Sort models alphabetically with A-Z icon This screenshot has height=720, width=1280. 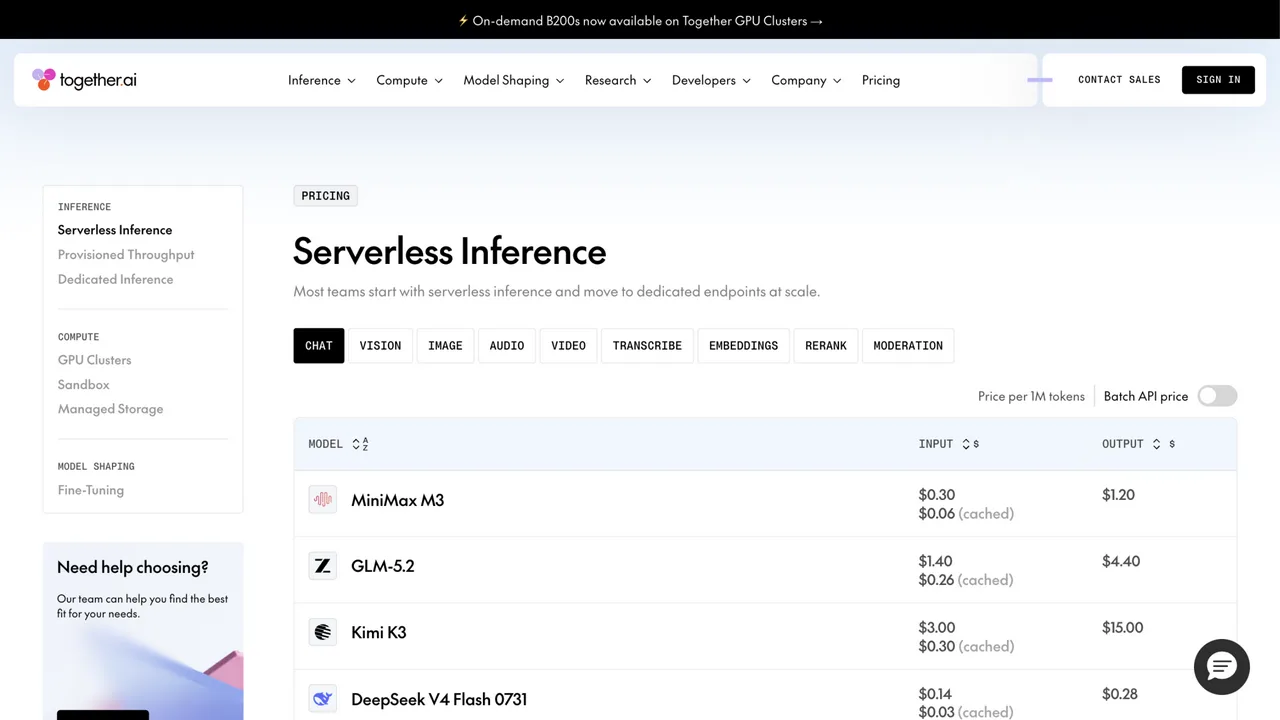click(361, 444)
